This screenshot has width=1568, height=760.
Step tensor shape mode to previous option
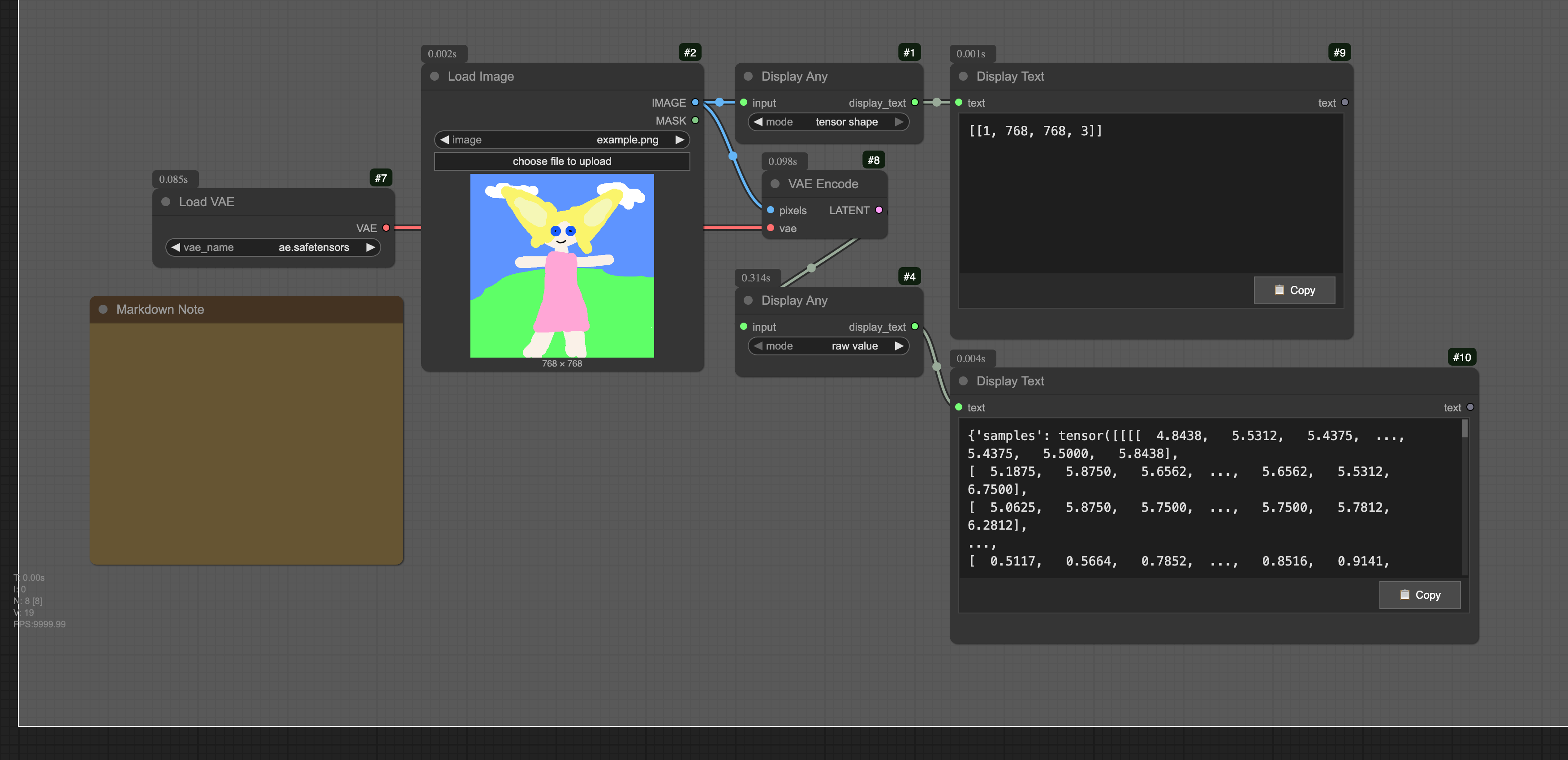(x=758, y=122)
